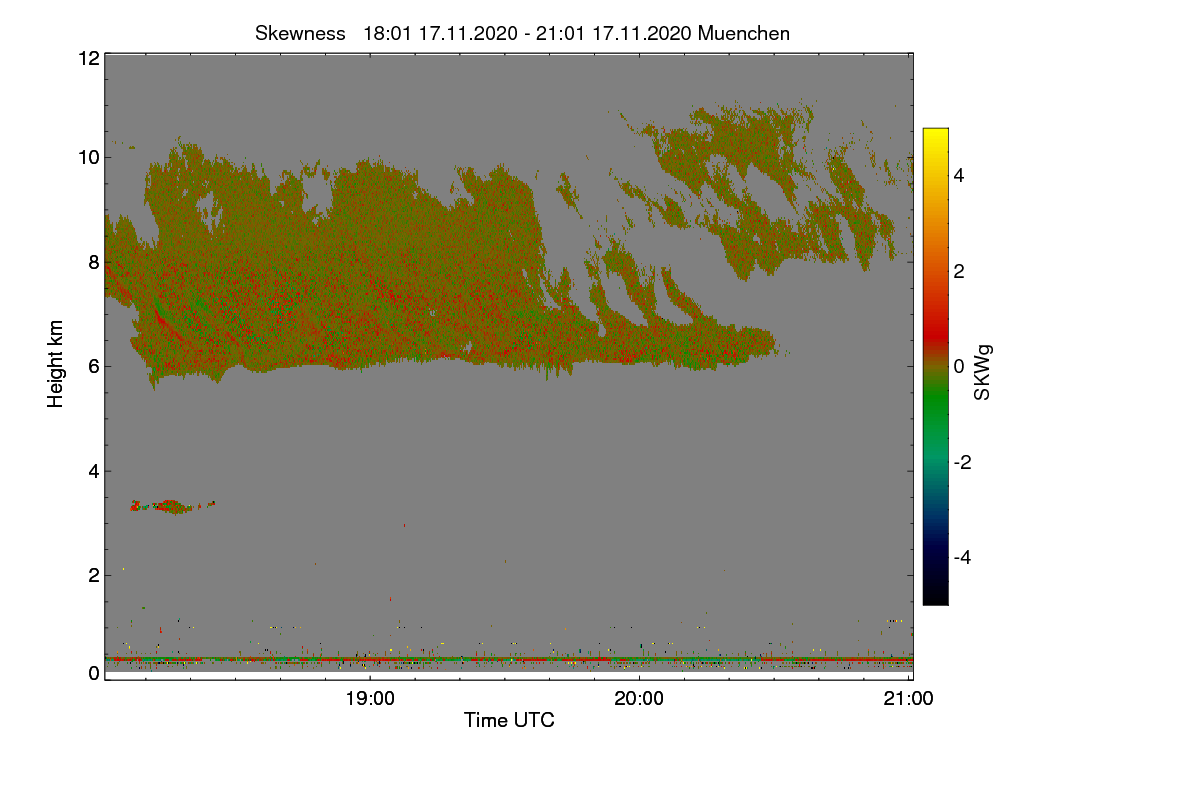Click the height tick label 0
This screenshot has height=800, width=1200.
(x=94, y=673)
